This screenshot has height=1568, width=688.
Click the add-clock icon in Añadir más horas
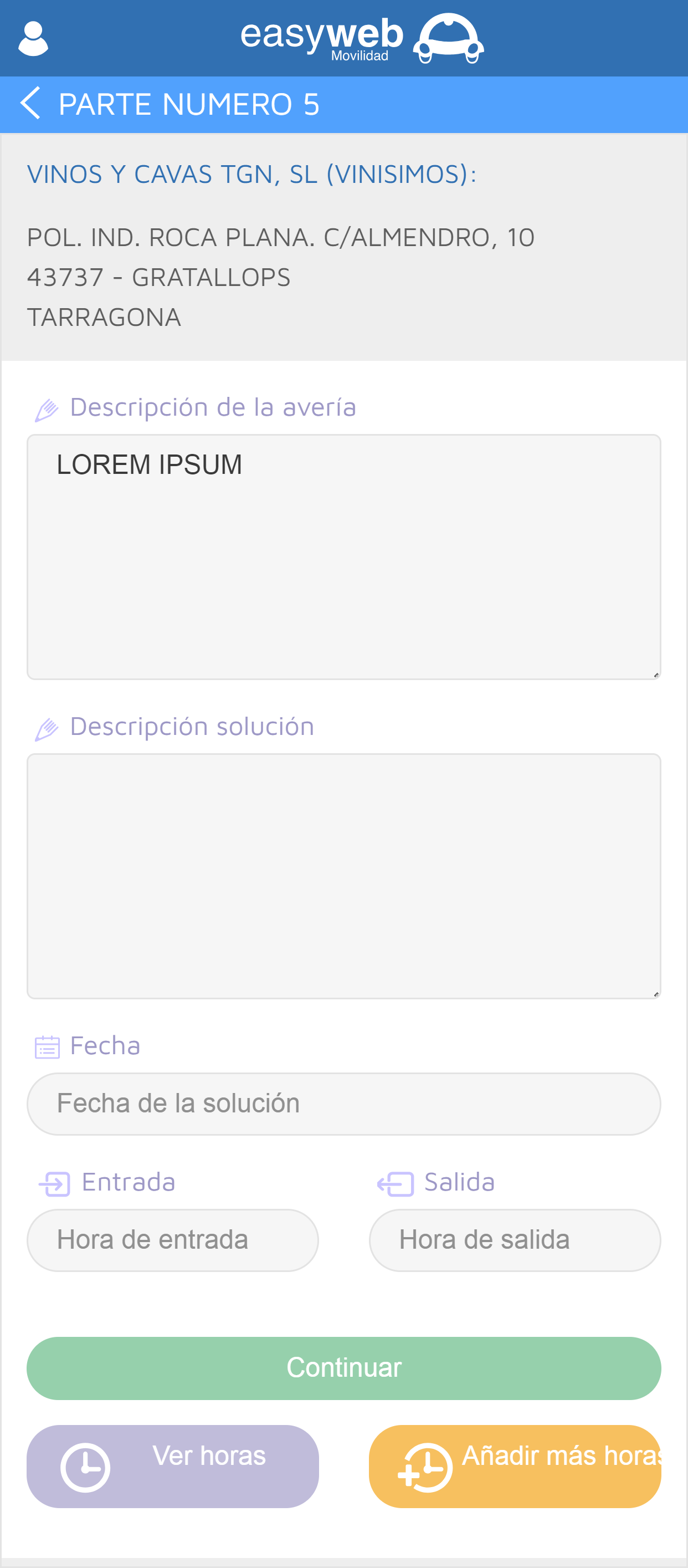(425, 1467)
